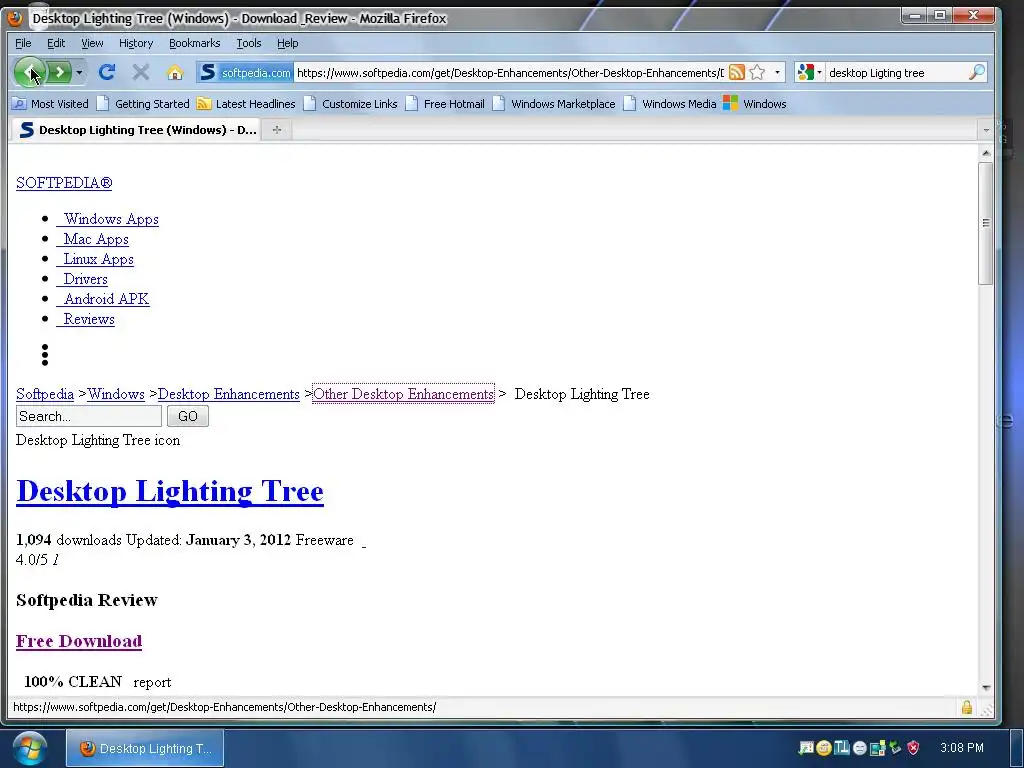This screenshot has width=1024, height=768.
Task: Click the 3:08 PM taskbar clock
Action: 961,748
